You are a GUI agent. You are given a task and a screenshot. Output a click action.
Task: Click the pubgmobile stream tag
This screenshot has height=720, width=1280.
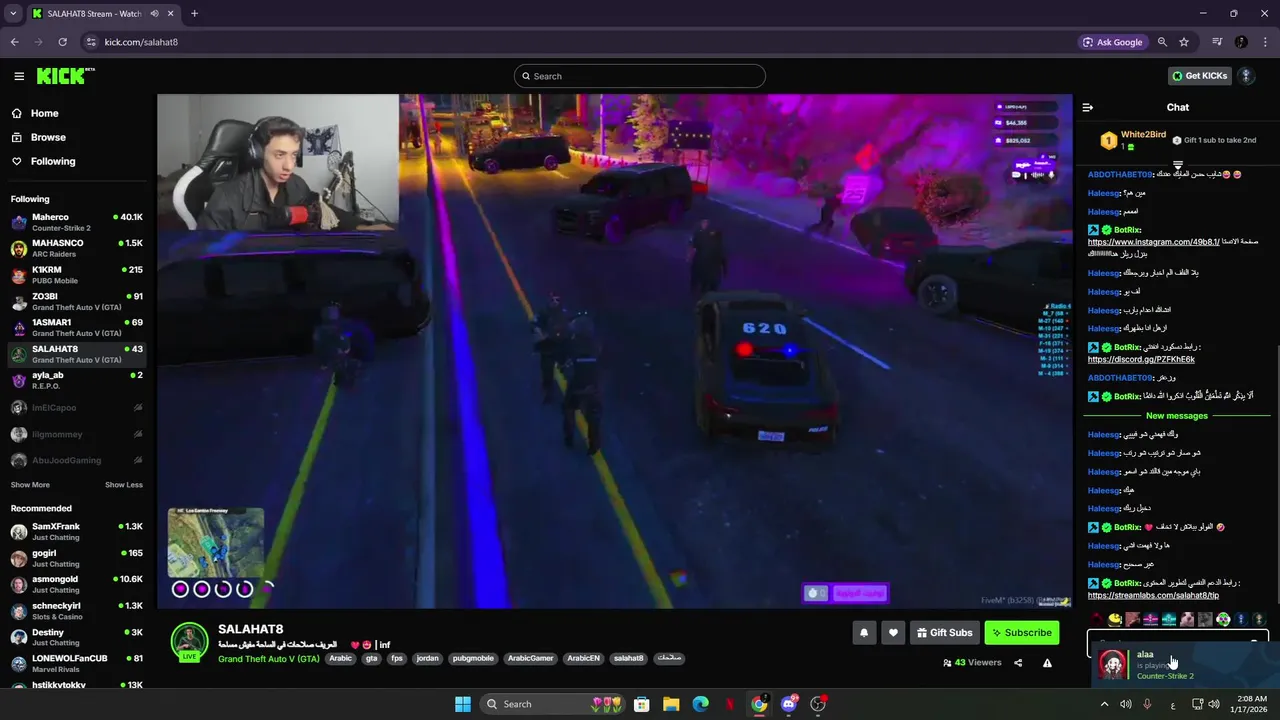pos(473,659)
